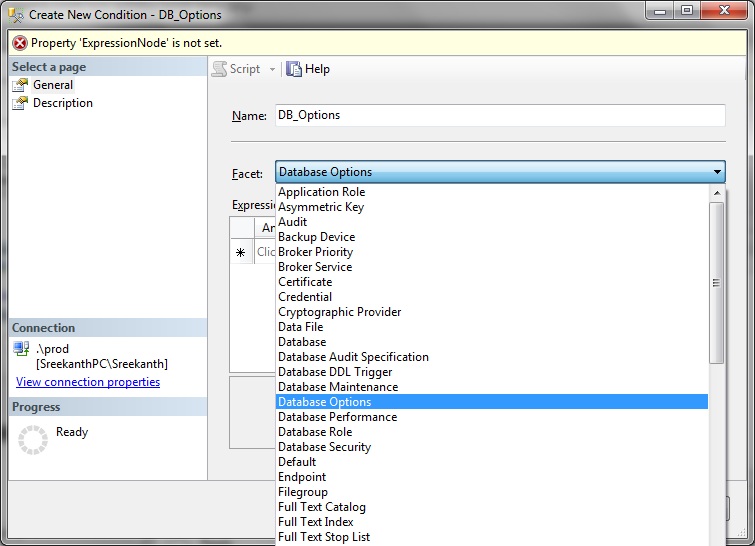Click the Name text field
The height and width of the screenshot is (546, 755).
pyautogui.click(x=498, y=115)
